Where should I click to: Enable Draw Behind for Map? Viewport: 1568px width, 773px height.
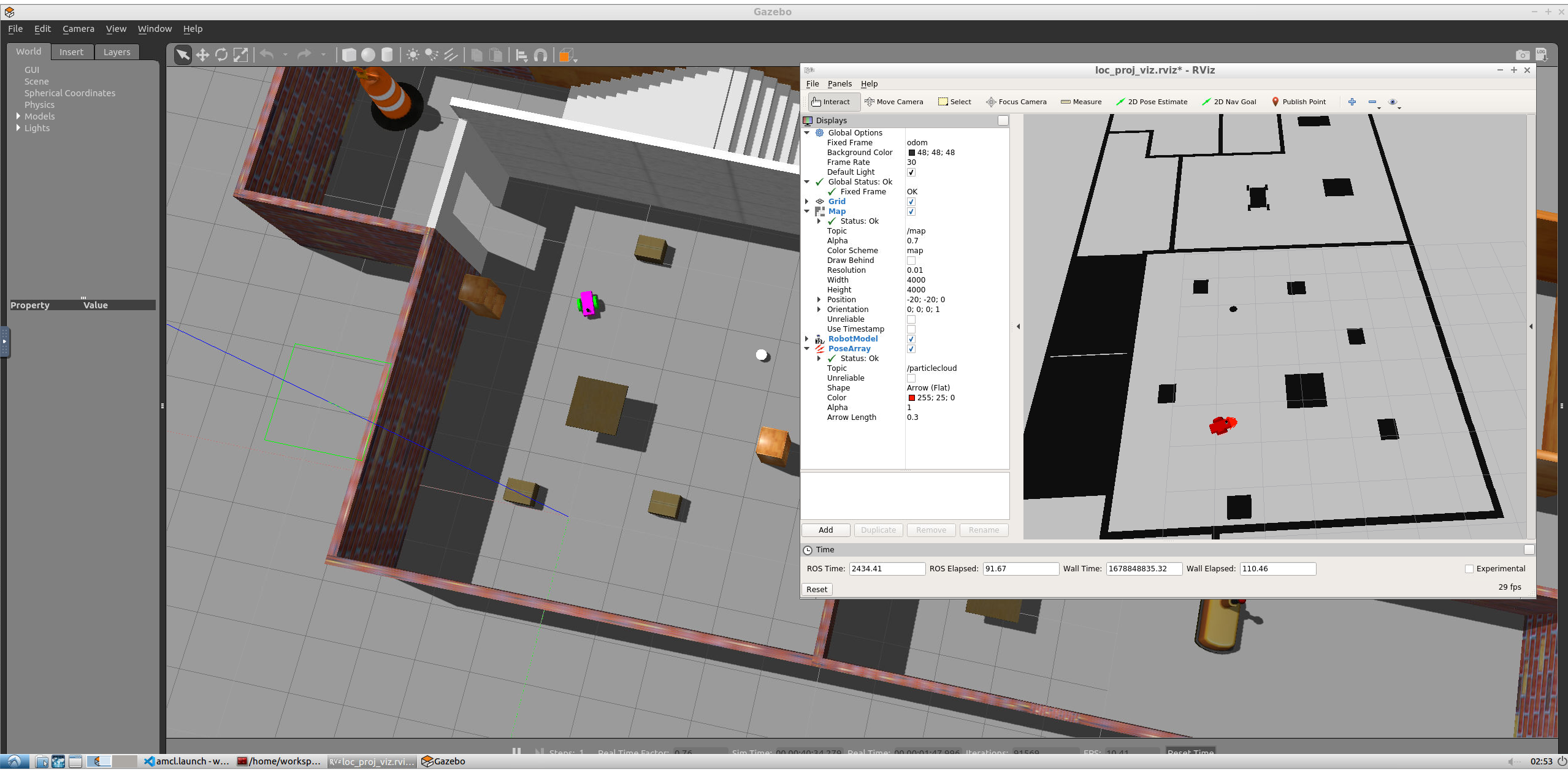pos(911,261)
